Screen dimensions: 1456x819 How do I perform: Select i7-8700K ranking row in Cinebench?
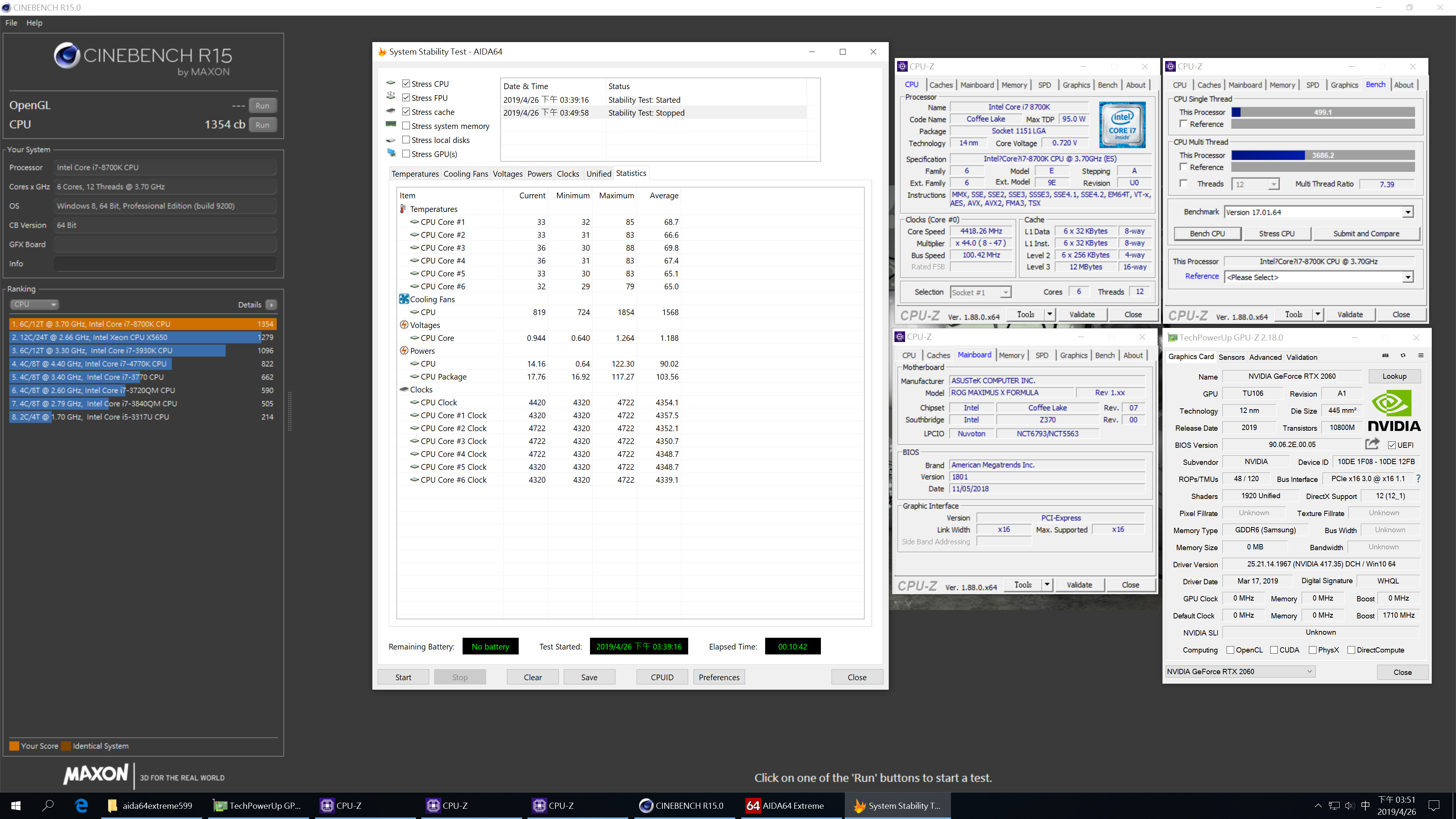tap(143, 324)
